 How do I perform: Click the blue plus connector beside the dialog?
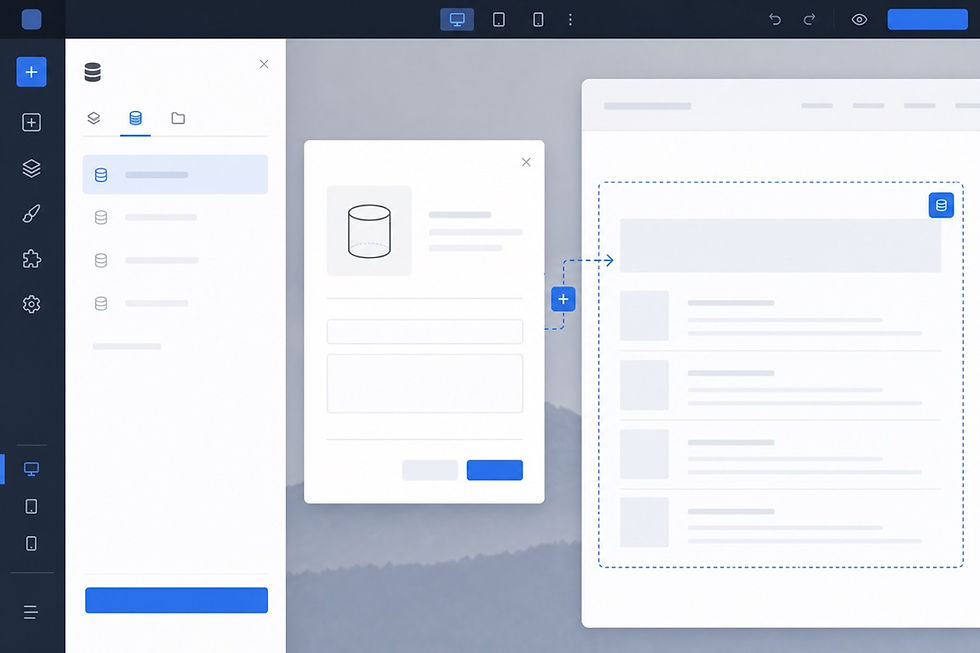563,299
